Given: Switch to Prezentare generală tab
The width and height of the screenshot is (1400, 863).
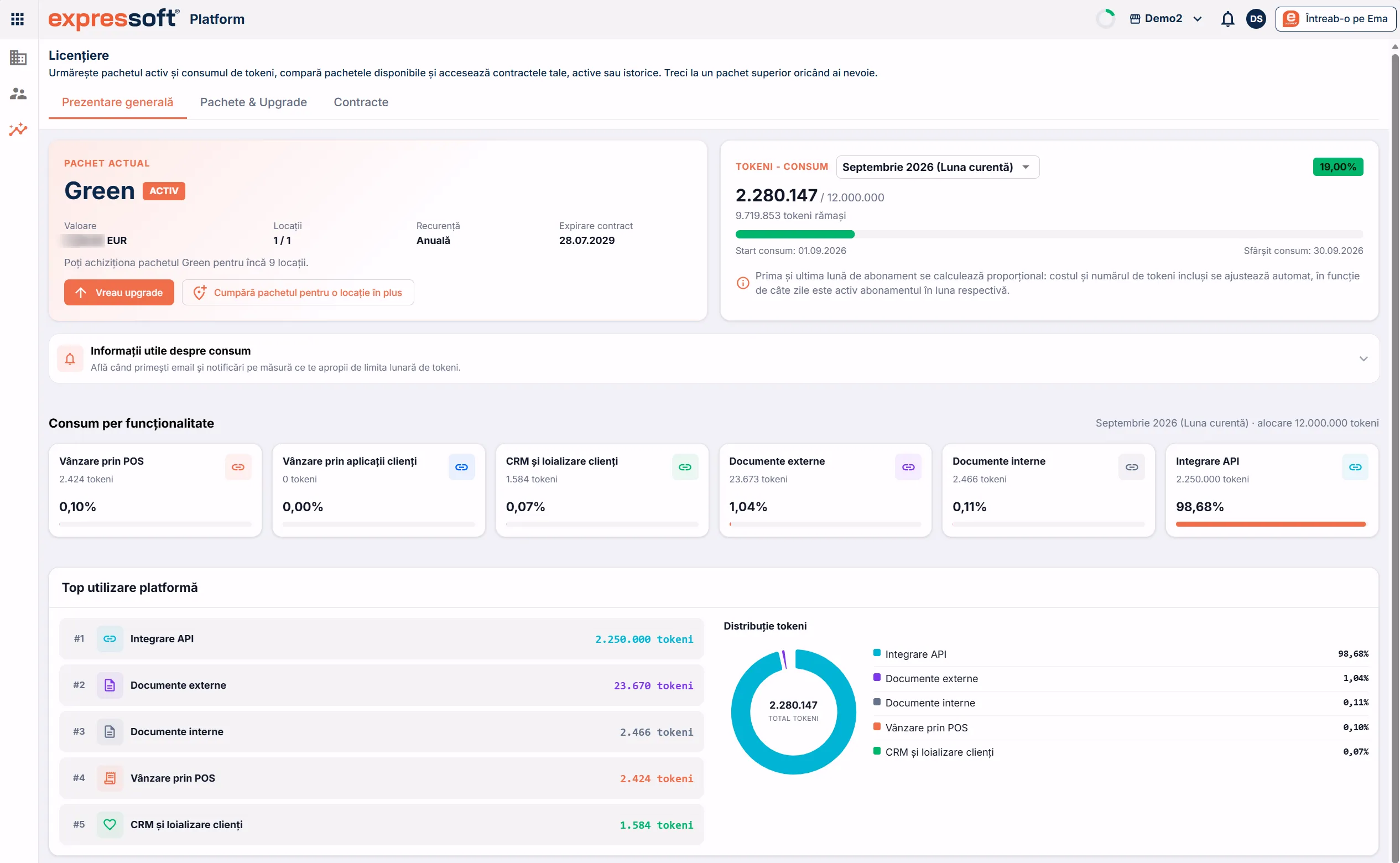Looking at the screenshot, I should (x=118, y=102).
